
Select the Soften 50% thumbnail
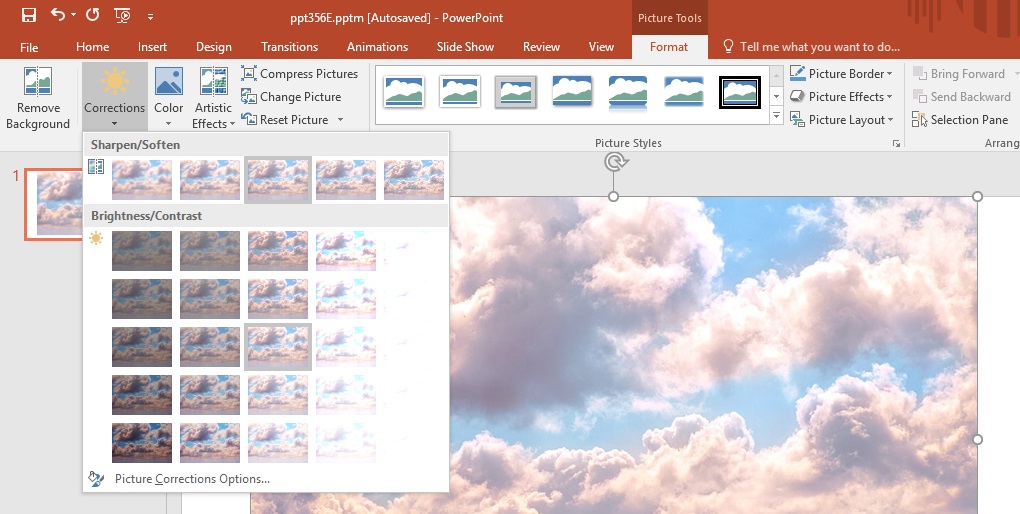[142, 180]
